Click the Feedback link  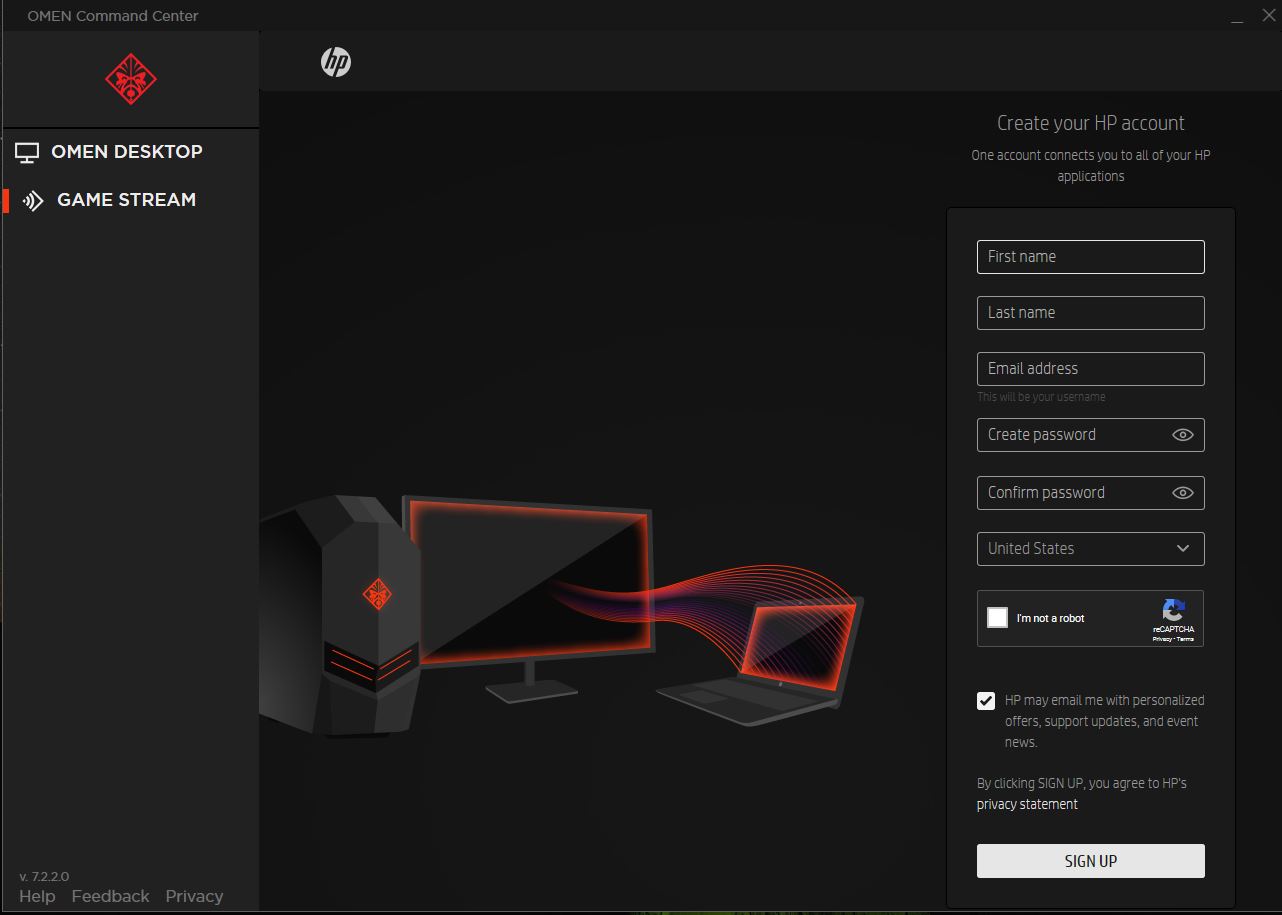110,896
